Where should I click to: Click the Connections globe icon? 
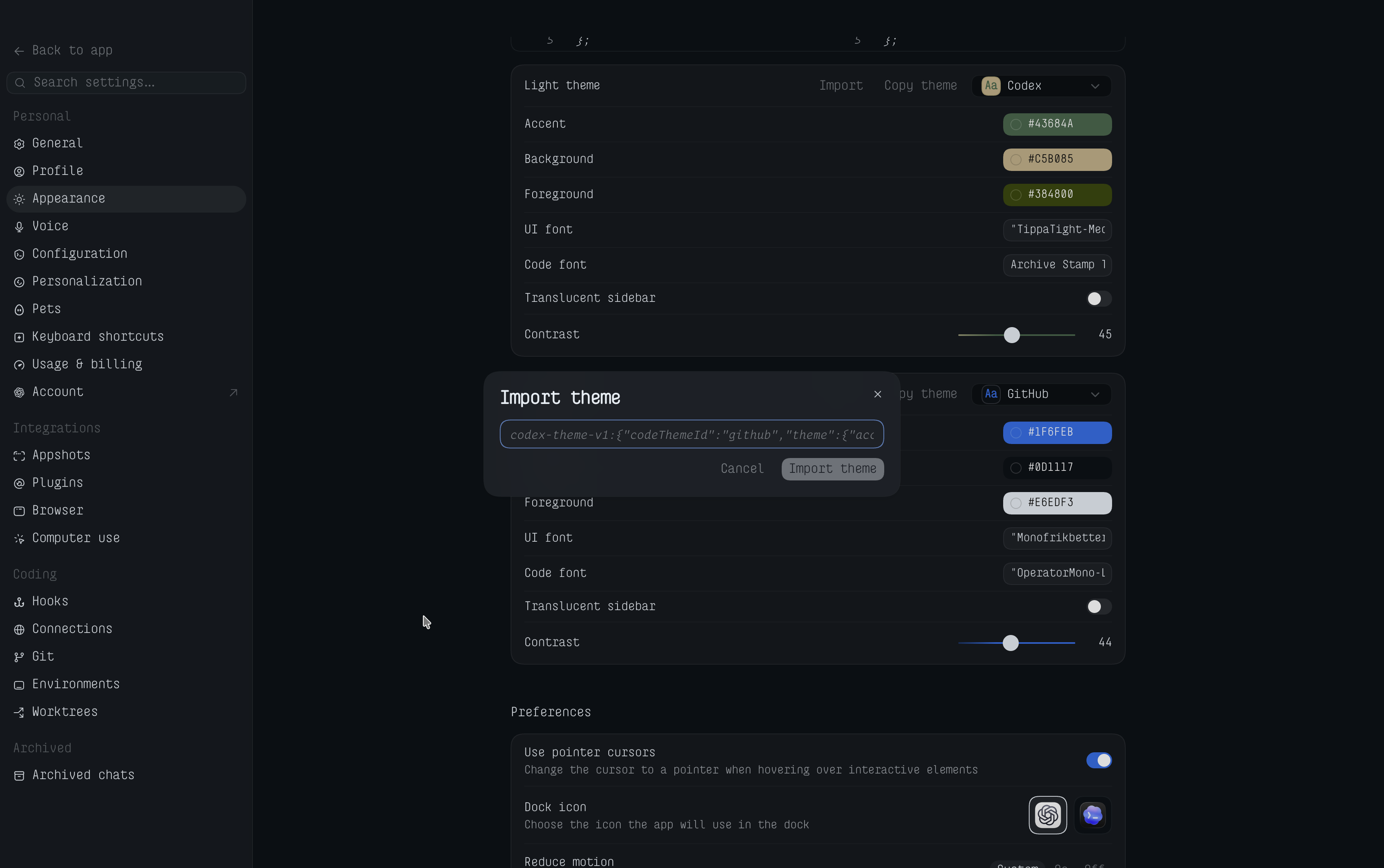point(19,629)
